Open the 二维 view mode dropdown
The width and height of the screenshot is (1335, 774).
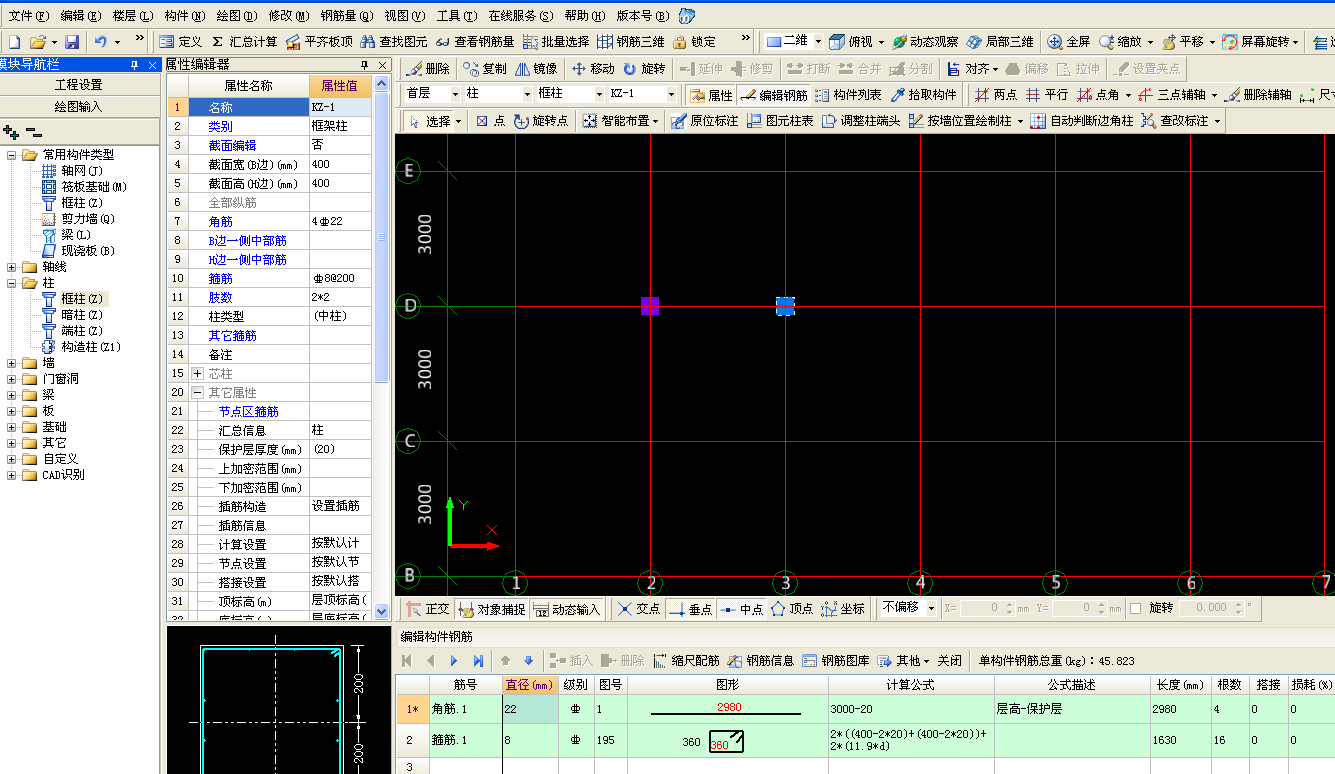tap(817, 42)
